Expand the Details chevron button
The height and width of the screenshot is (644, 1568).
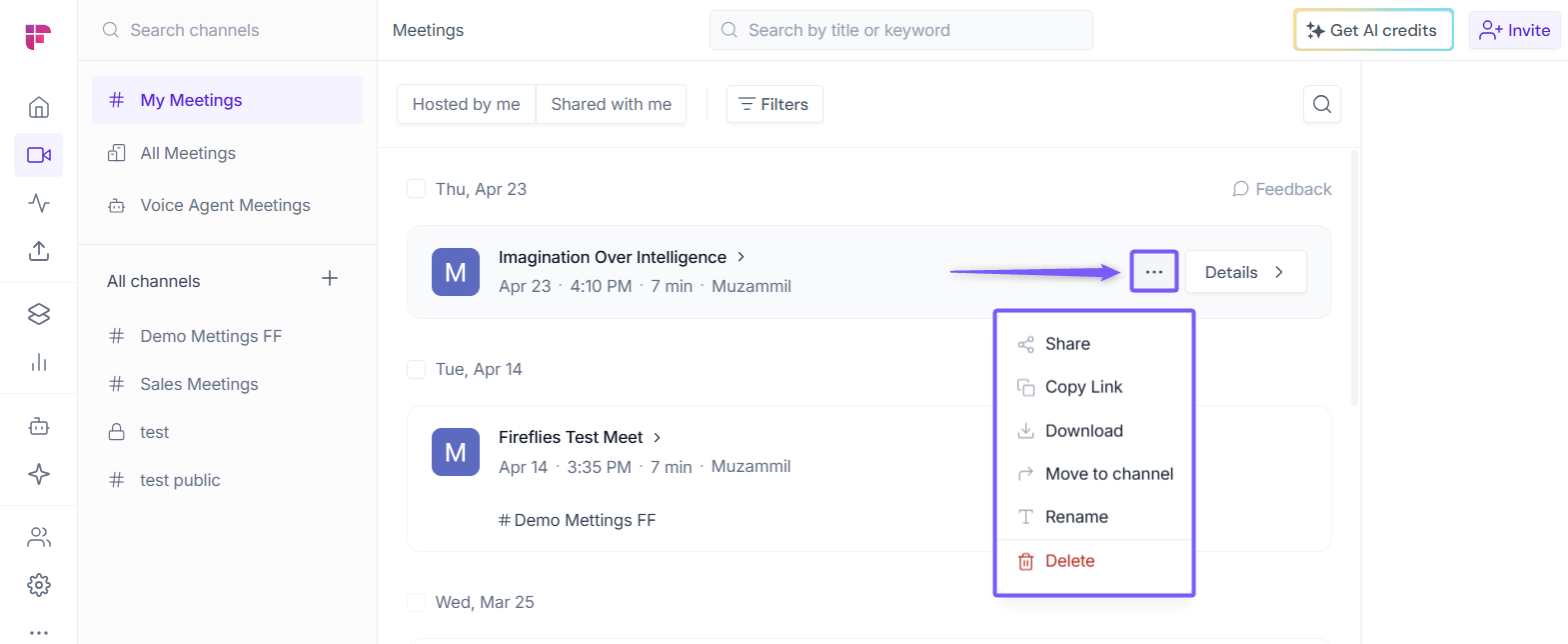click(x=1245, y=272)
